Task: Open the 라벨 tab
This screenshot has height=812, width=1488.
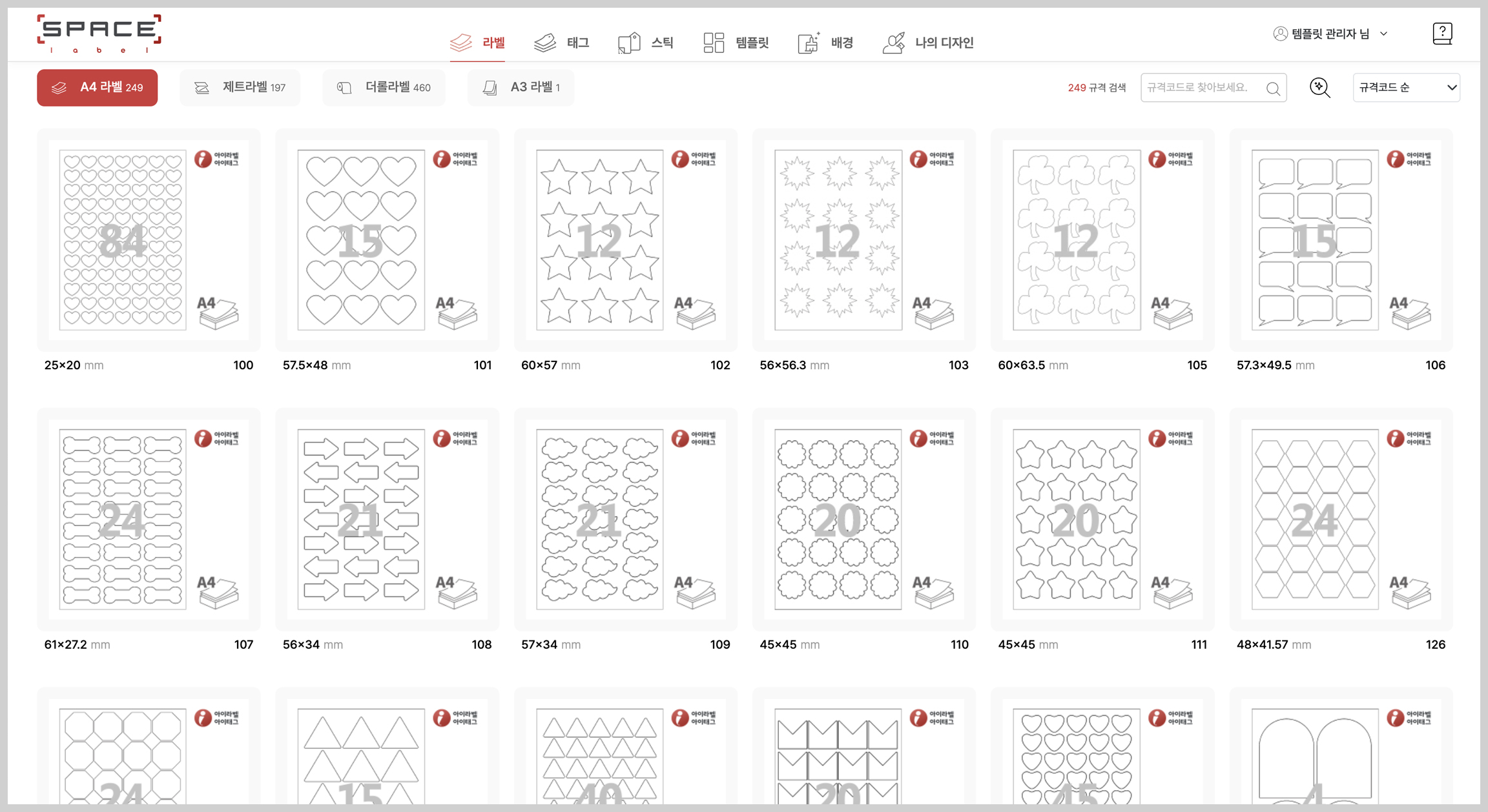Action: pos(477,43)
